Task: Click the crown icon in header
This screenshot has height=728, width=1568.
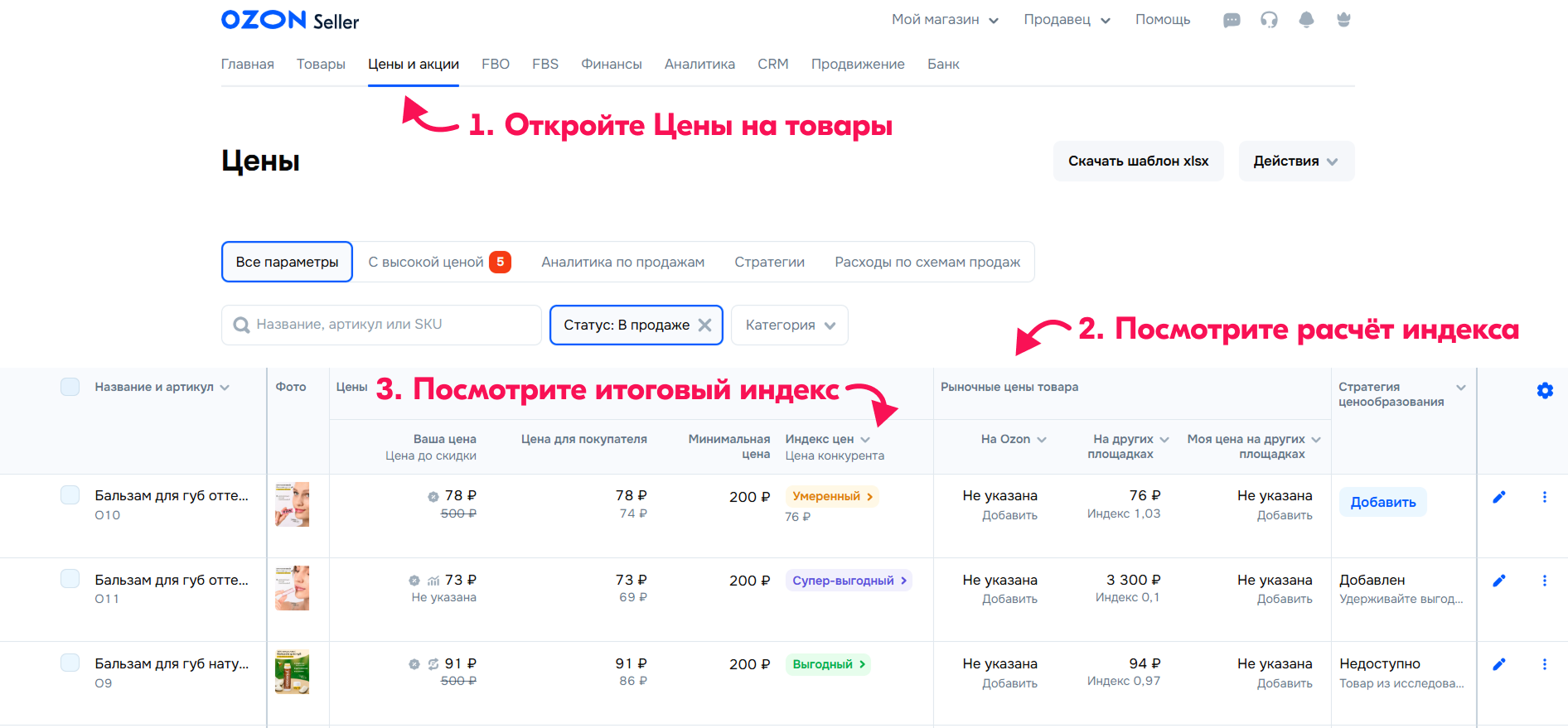Action: (x=1343, y=20)
